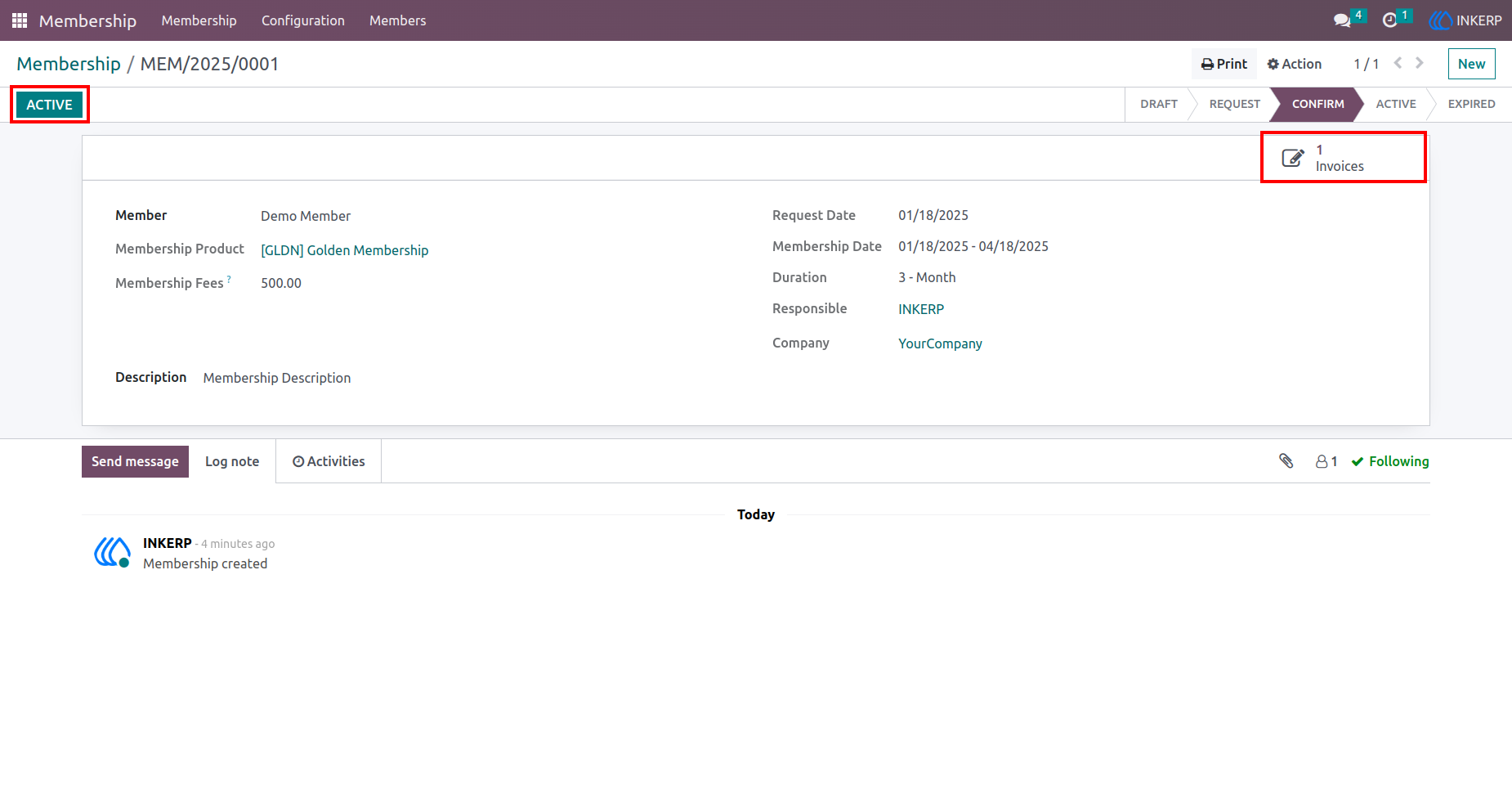Click Membership Fees help question mark
The height and width of the screenshot is (790, 1512).
(x=229, y=279)
